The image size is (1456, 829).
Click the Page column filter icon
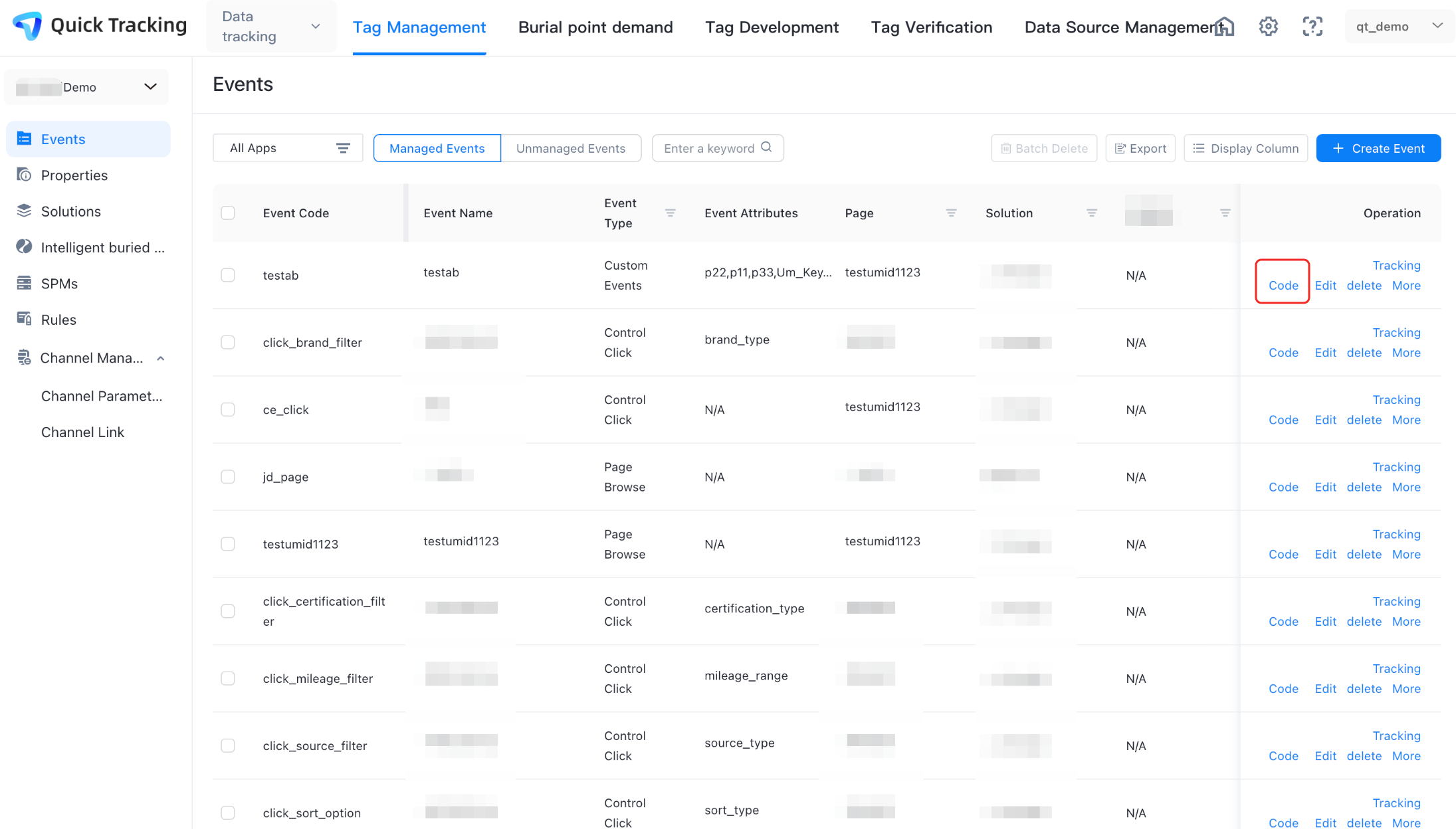(x=951, y=213)
